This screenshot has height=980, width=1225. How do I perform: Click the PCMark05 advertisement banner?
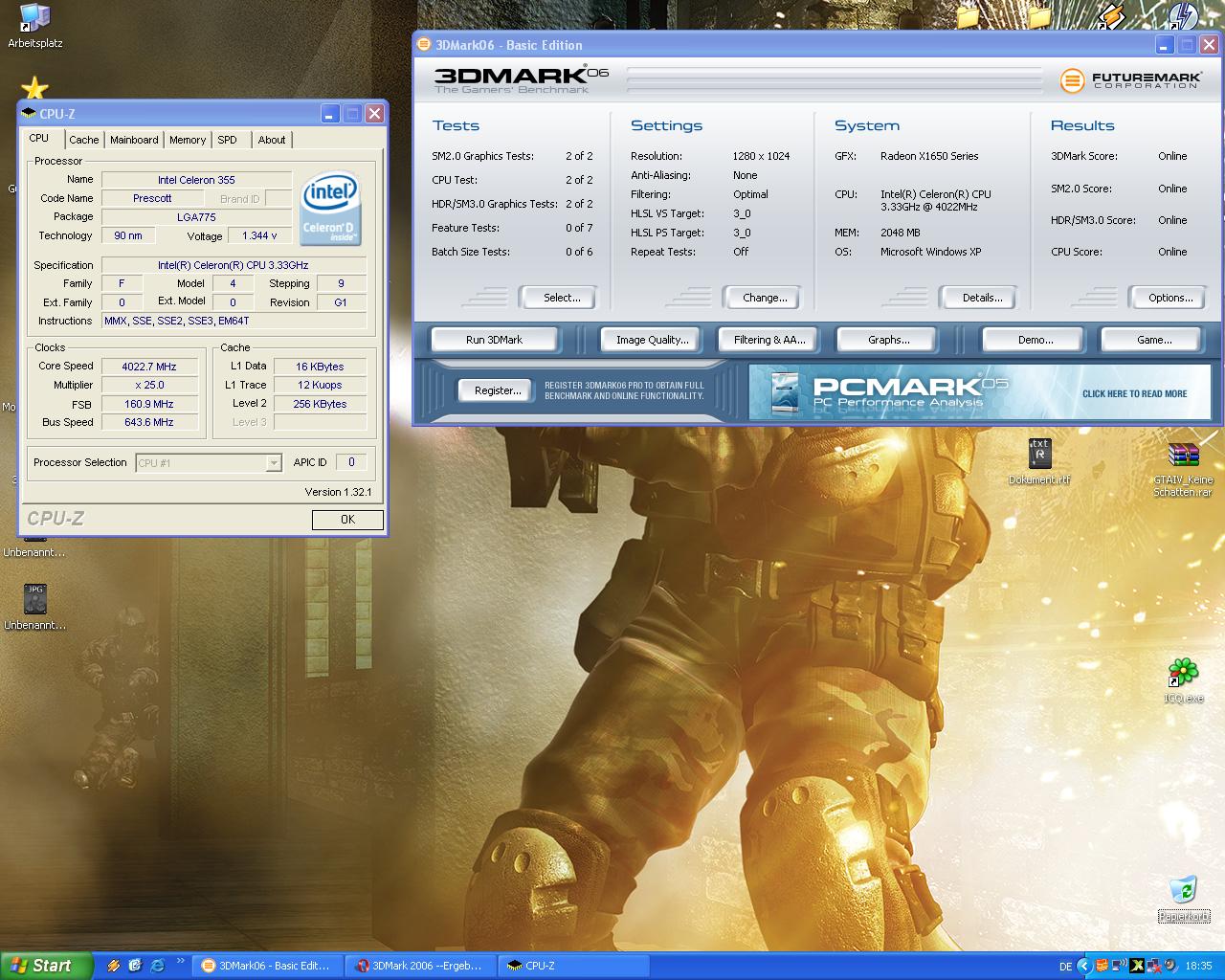(x=978, y=392)
